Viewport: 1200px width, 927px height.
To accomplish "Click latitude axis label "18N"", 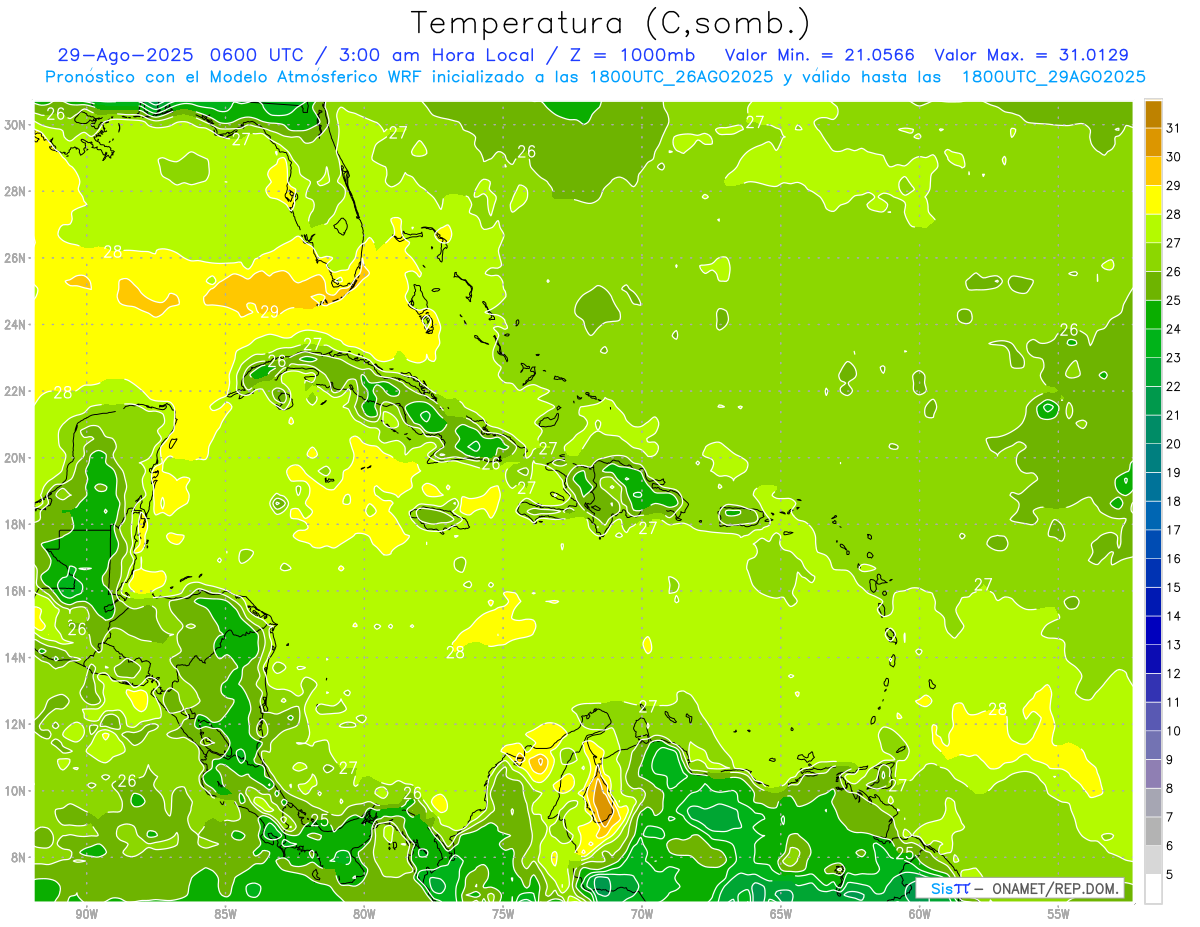I will (x=17, y=524).
